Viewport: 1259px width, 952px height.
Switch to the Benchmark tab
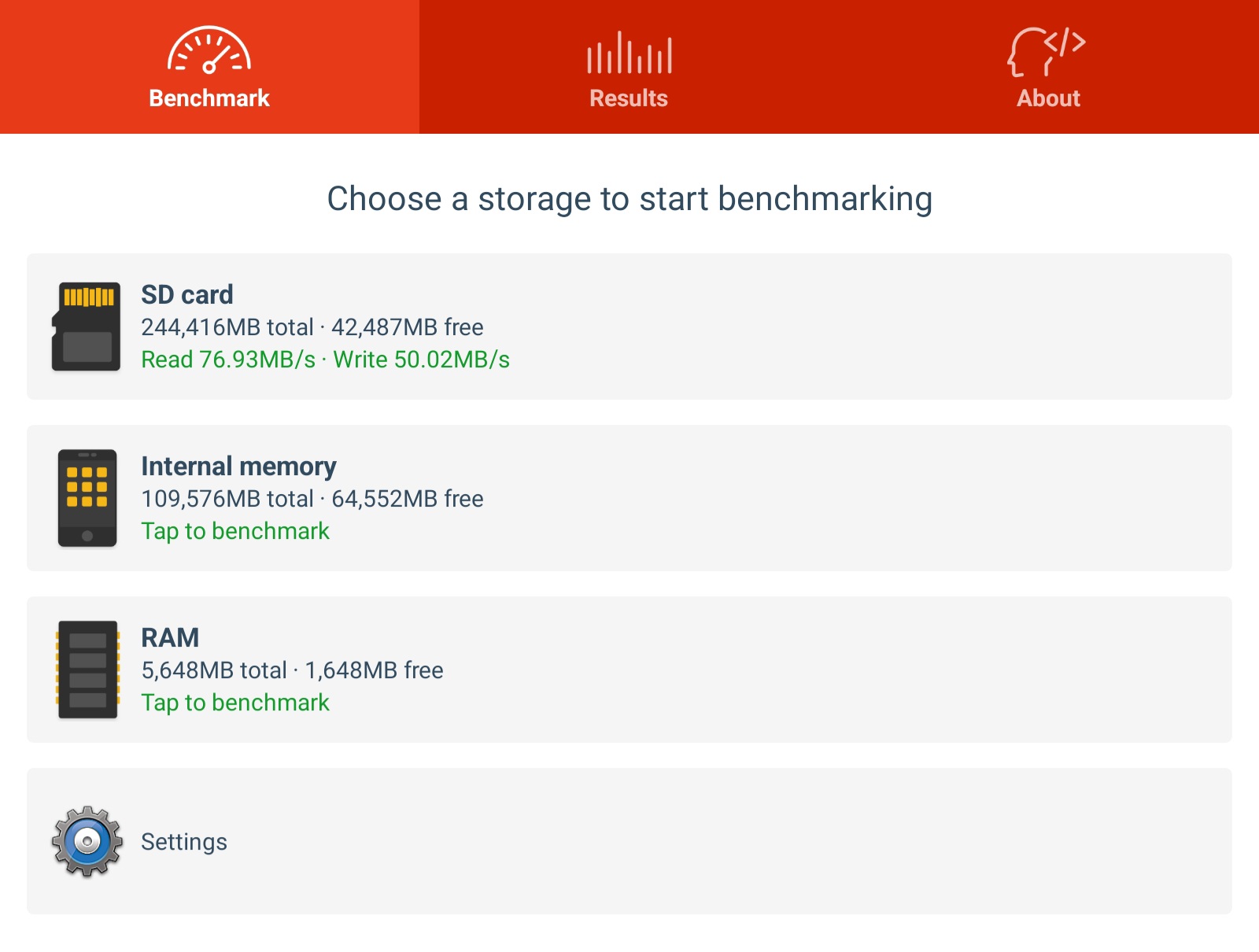(209, 98)
